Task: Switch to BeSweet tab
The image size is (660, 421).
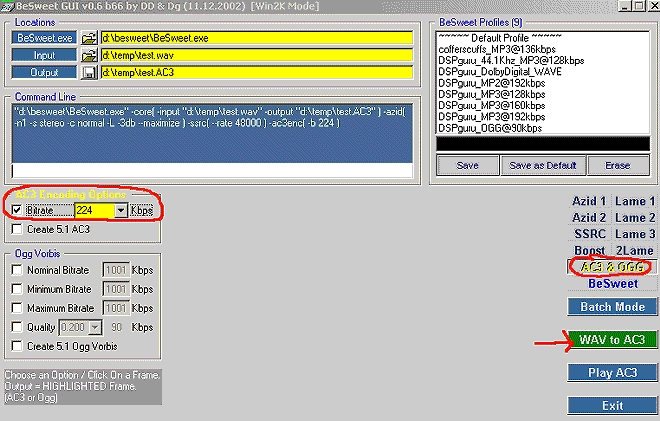Action: coord(613,283)
